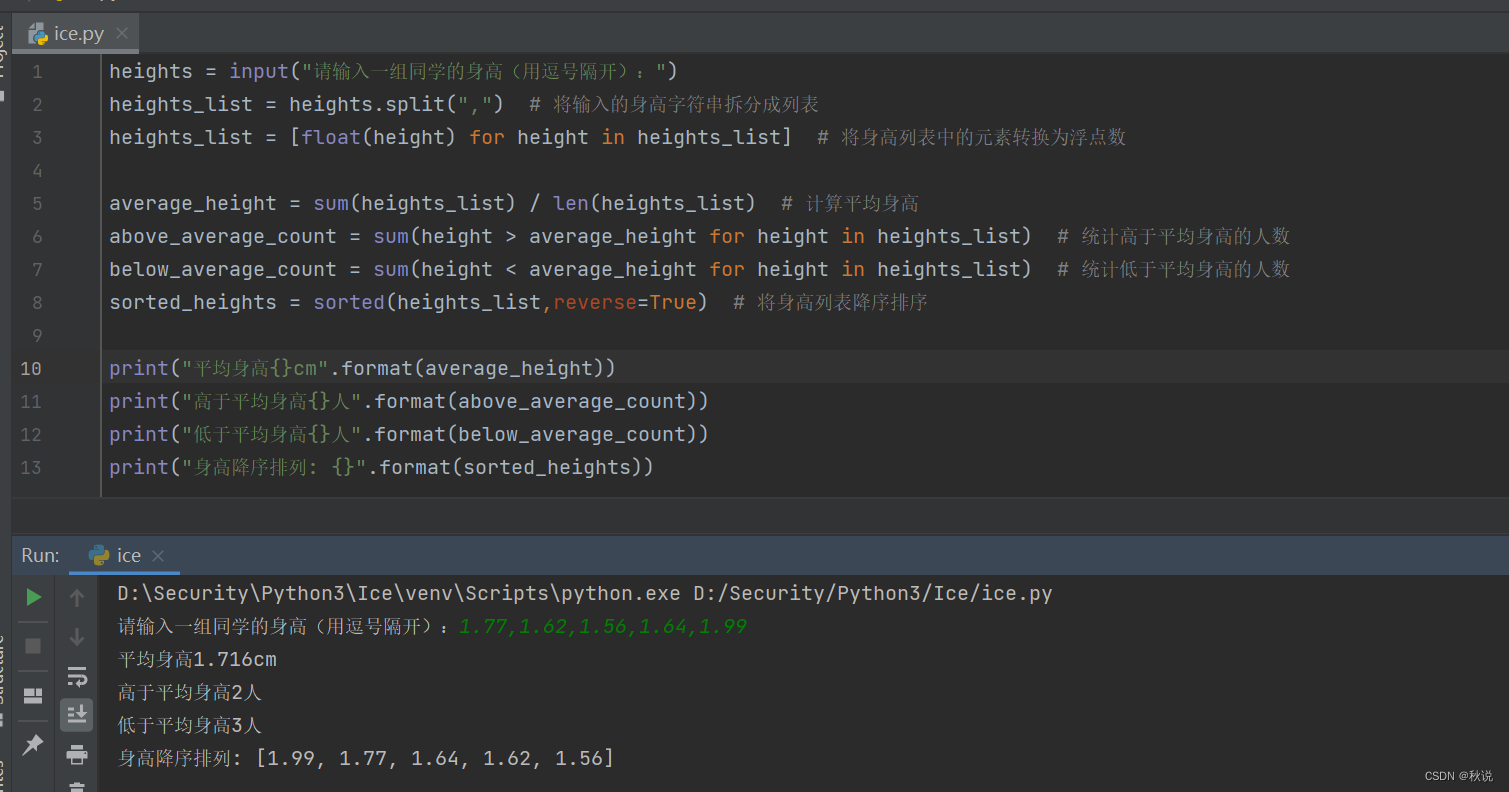Toggle soft-wrap in the Run console
Viewport: 1509px width, 792px height.
click(x=77, y=676)
